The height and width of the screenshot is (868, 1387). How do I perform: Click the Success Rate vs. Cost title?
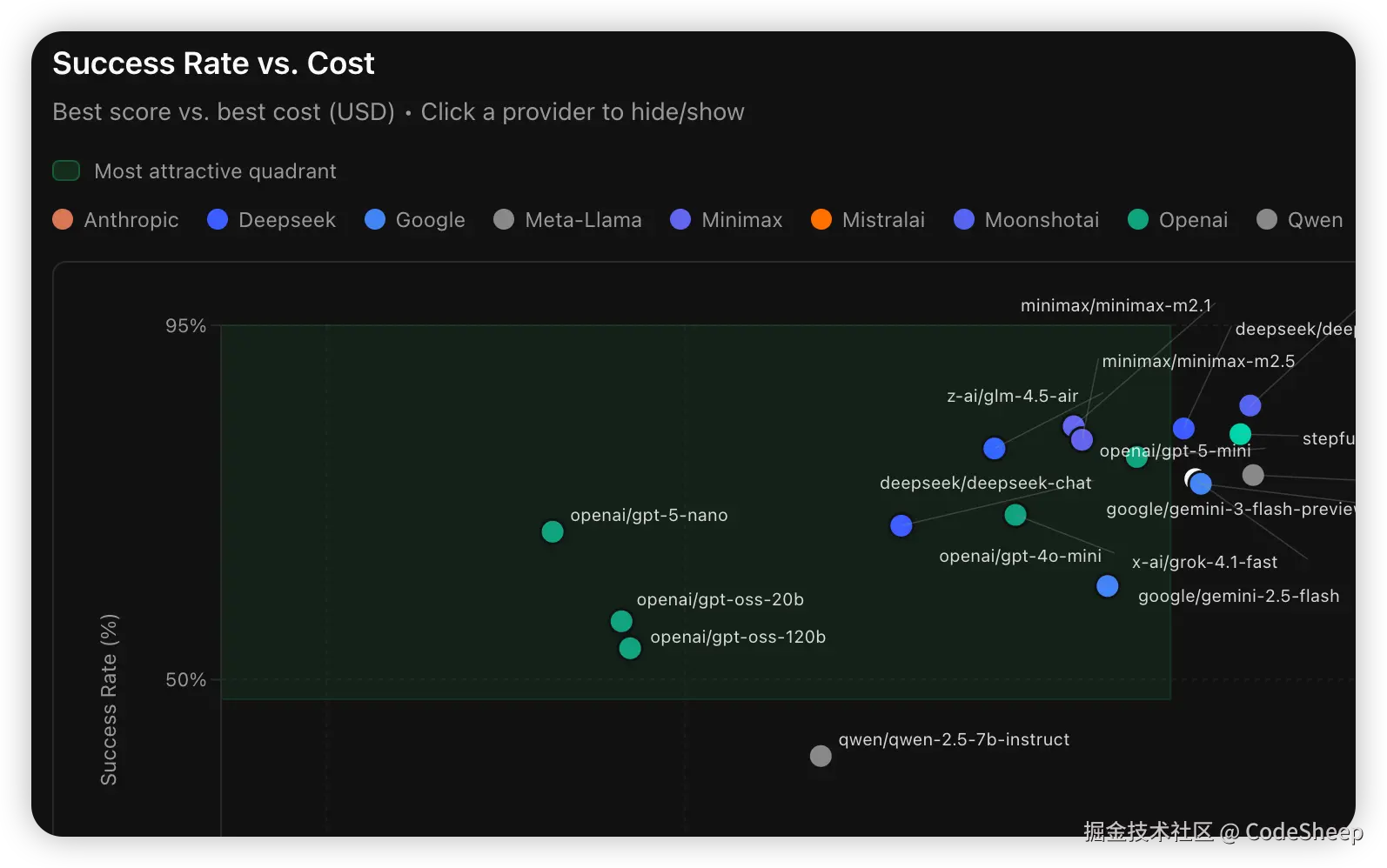click(213, 63)
